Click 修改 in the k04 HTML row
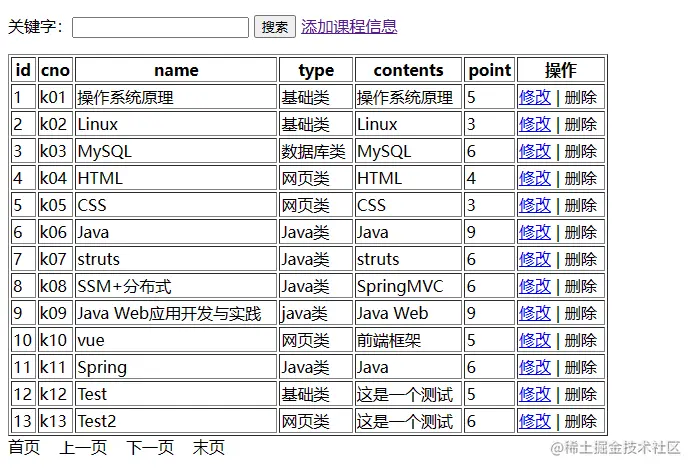Screen dimensions: 695x470 [x=535, y=178]
